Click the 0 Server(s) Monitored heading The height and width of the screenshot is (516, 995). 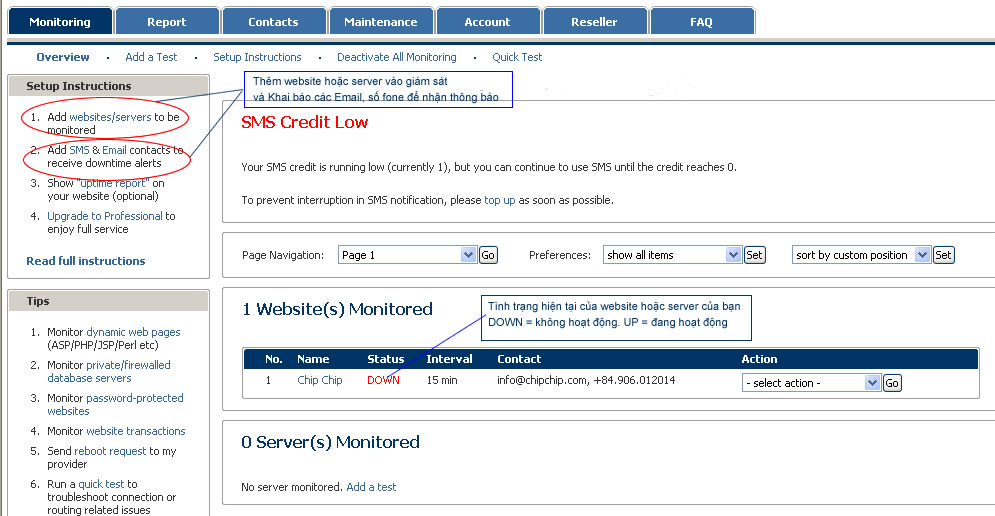click(331, 442)
